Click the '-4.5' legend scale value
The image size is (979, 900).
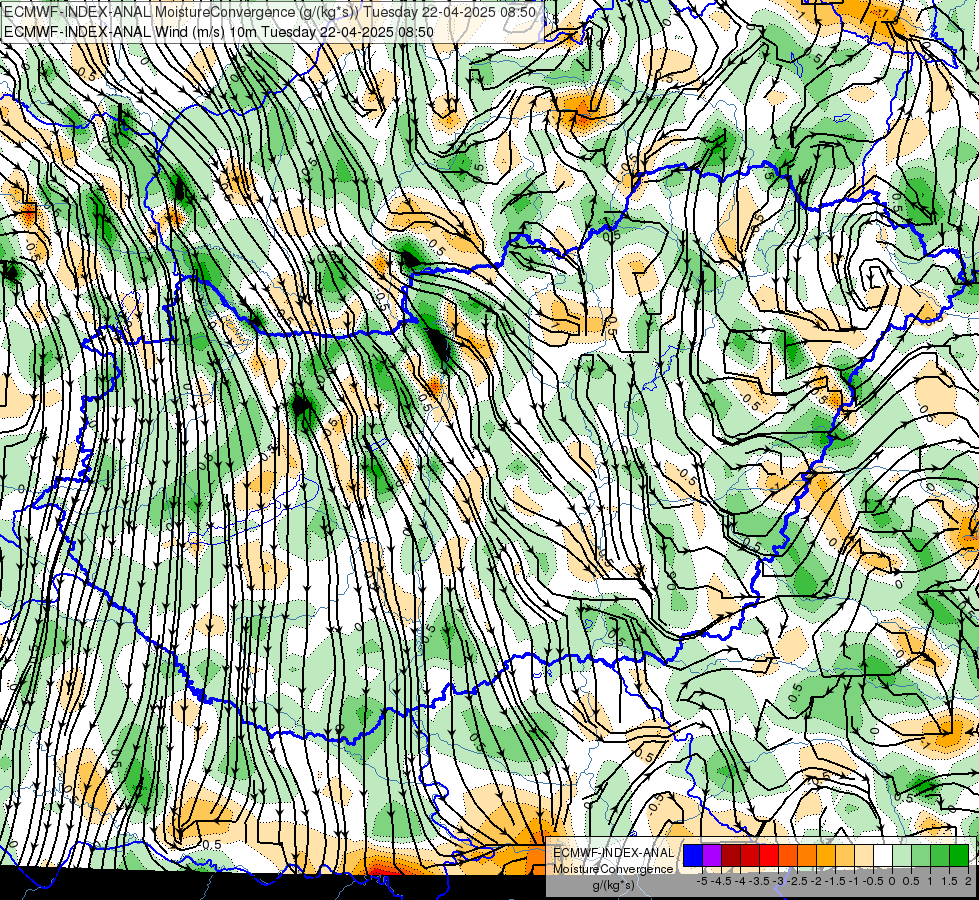tap(722, 881)
